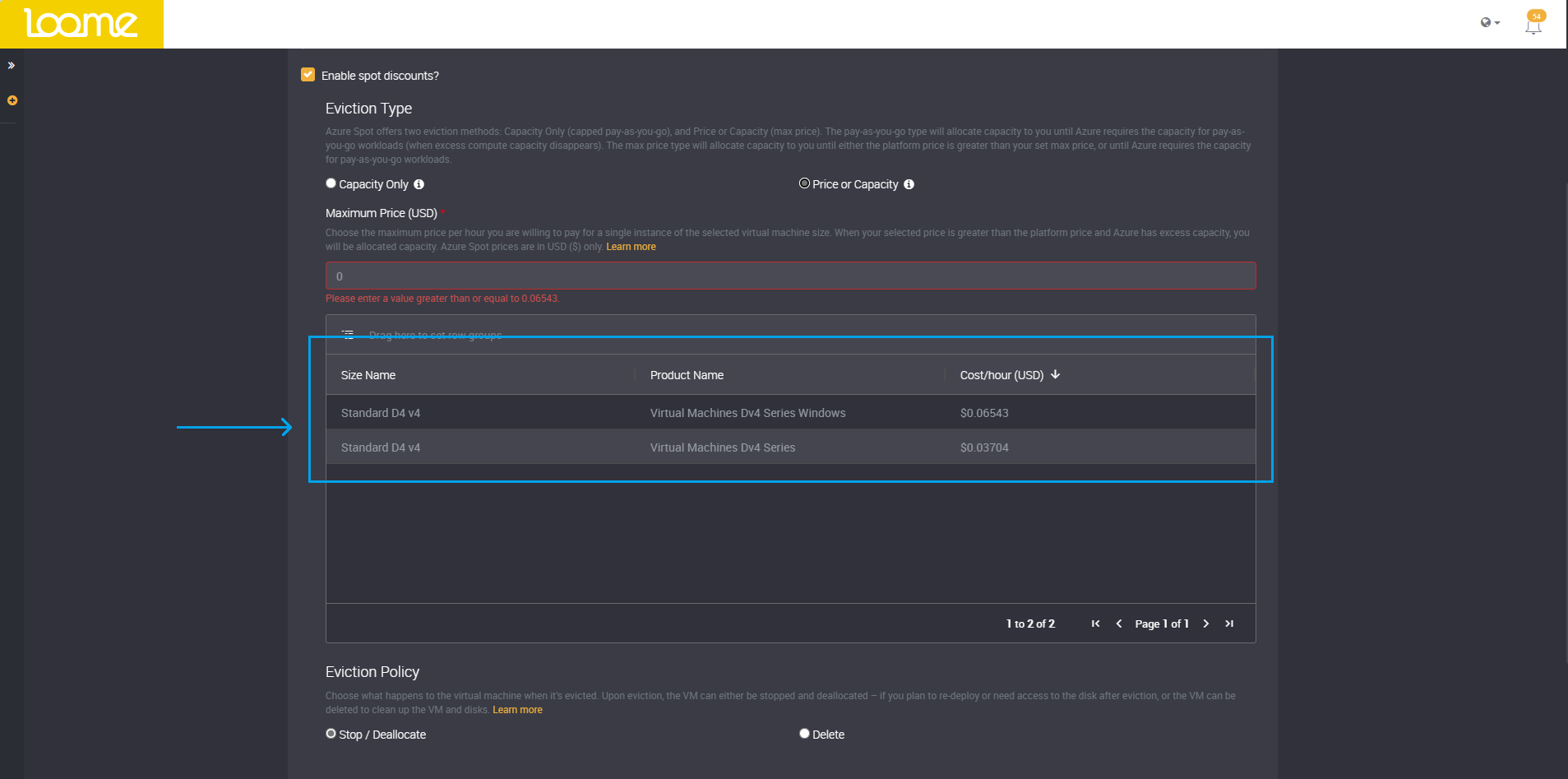Open Learn more link for maximum price
The image size is (1568, 779).
pos(631,247)
